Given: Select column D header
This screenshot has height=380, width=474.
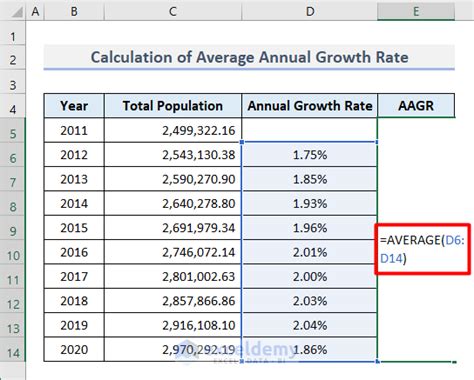Looking at the screenshot, I should coord(310,11).
